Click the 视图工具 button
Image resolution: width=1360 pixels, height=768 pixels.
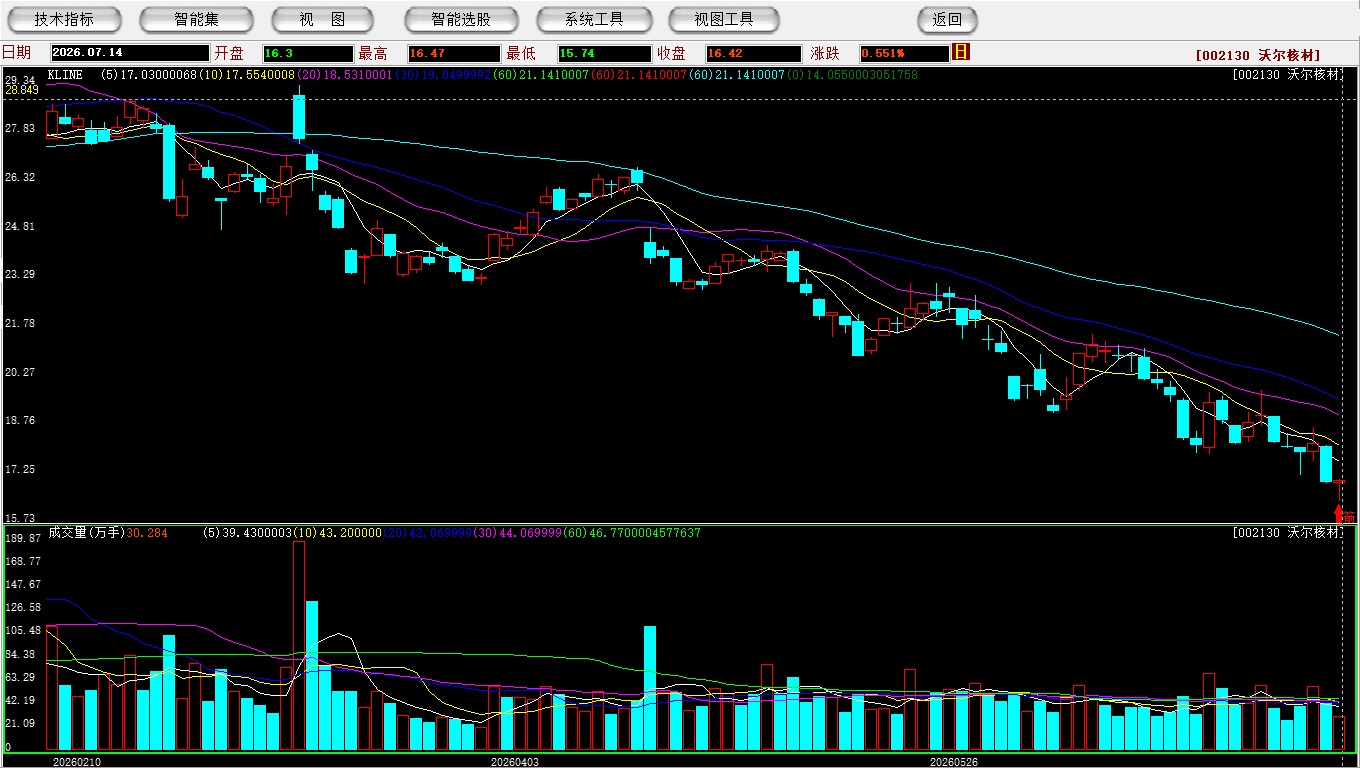point(725,19)
